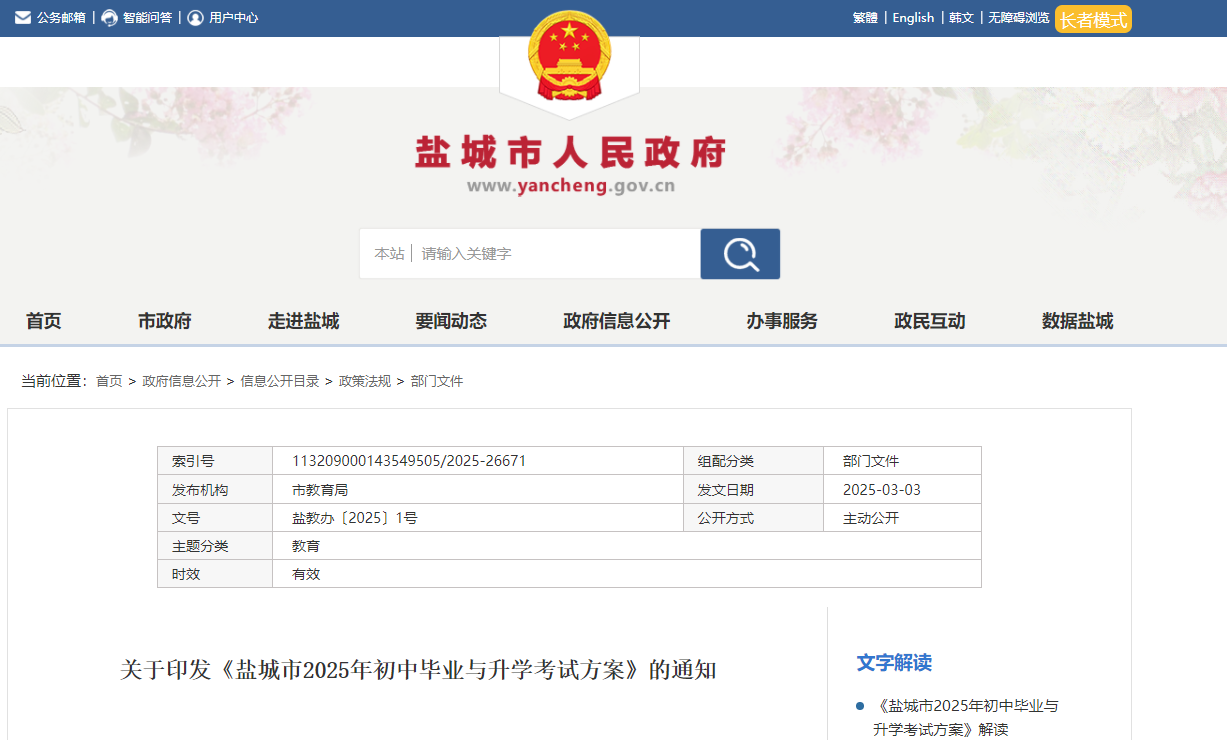This screenshot has width=1227, height=740.
Task: Click the 智能问答 headset icon
Action: [x=110, y=18]
